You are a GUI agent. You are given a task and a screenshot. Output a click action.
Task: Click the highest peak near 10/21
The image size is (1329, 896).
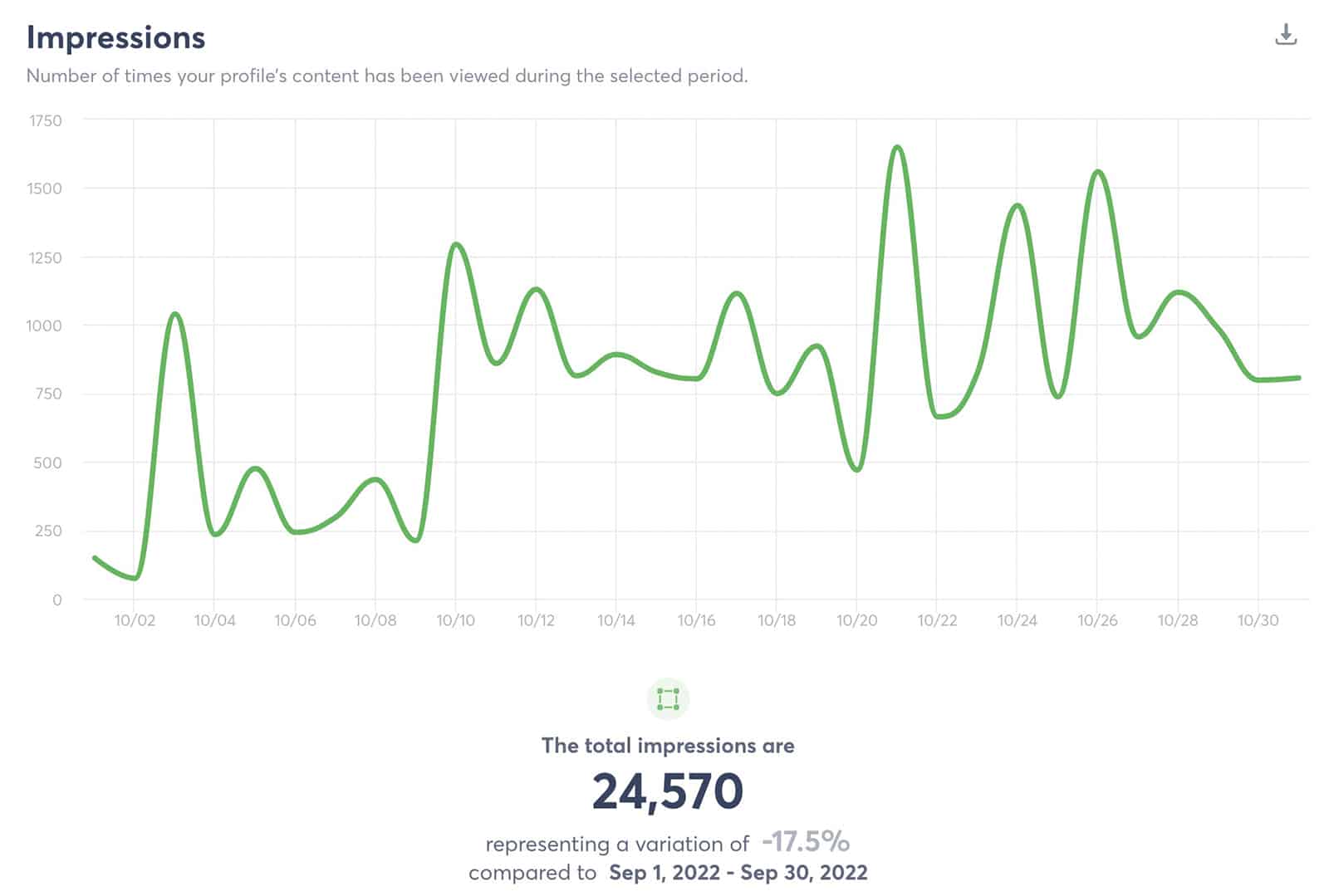point(897,148)
